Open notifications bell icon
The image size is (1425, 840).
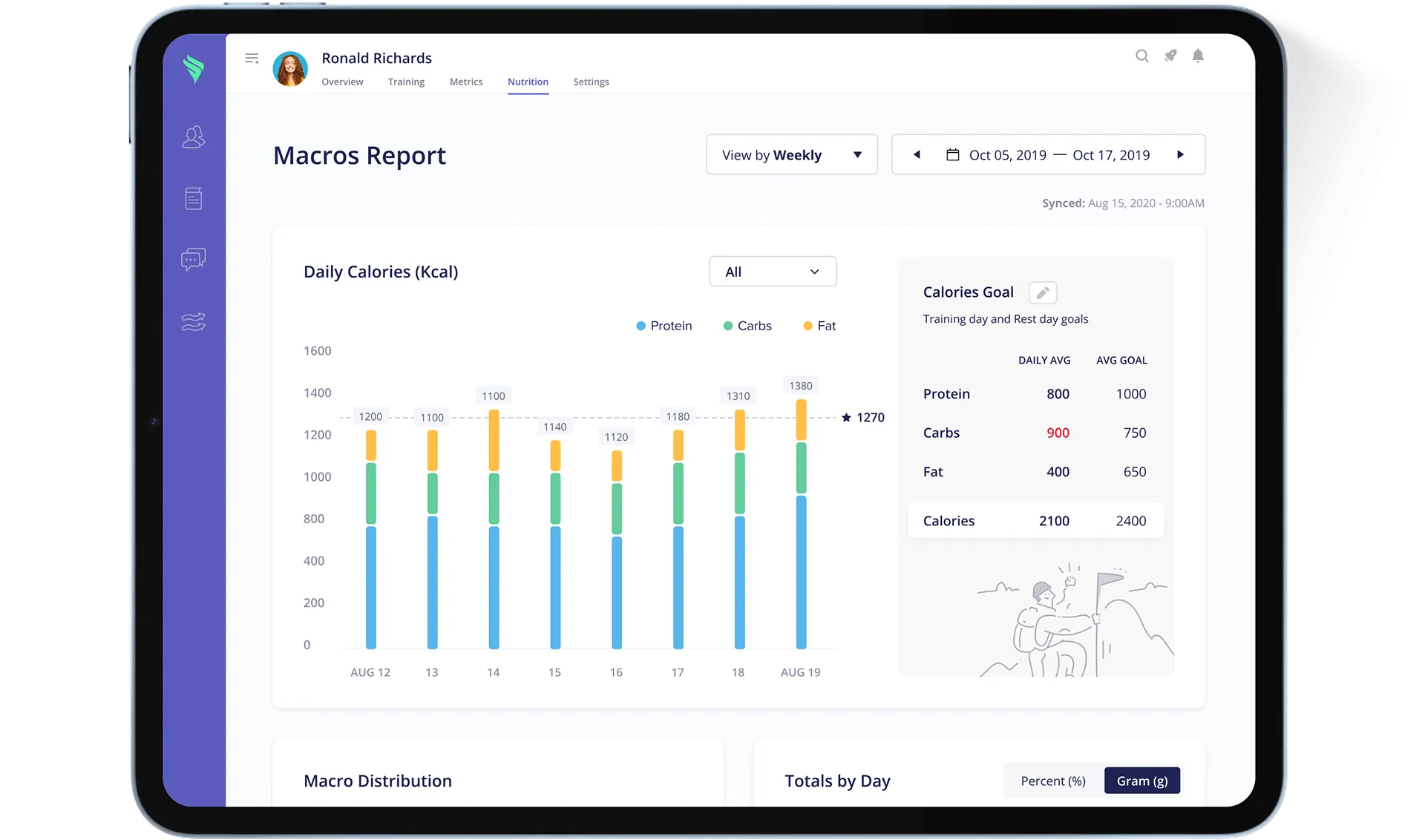pyautogui.click(x=1198, y=56)
